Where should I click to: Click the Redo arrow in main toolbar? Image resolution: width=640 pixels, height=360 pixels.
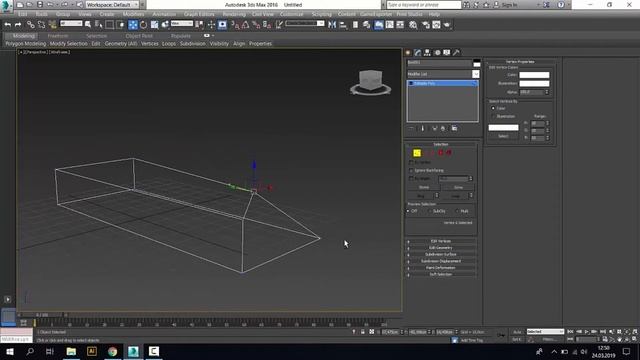[x=18, y=25]
